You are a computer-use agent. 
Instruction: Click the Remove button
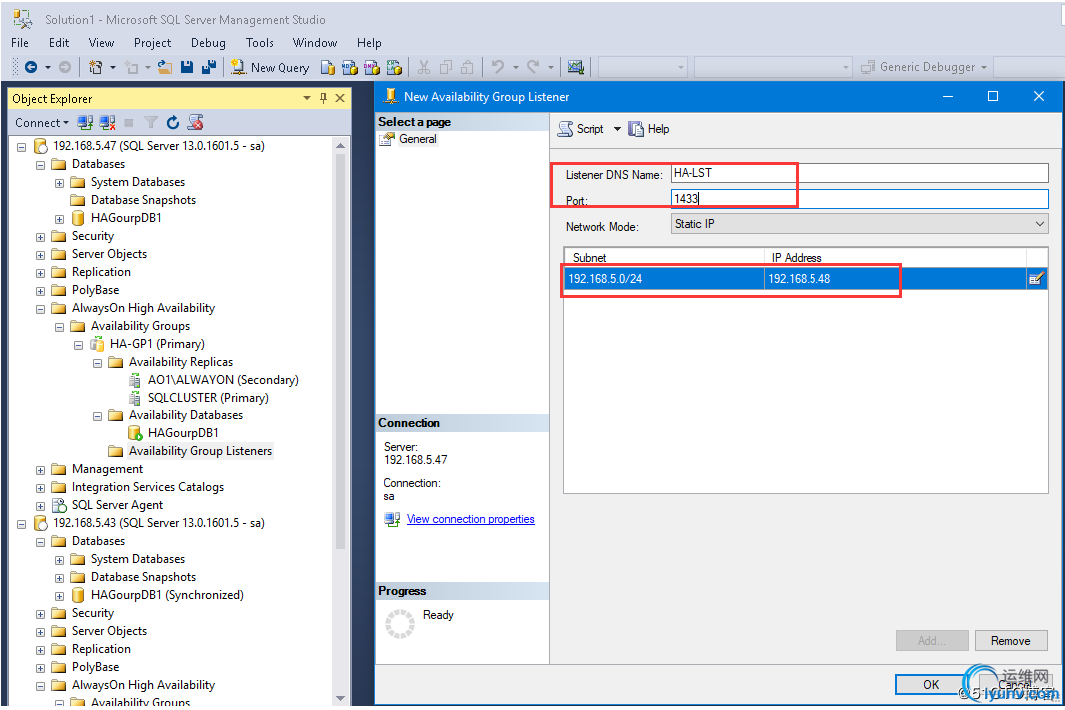point(1011,641)
